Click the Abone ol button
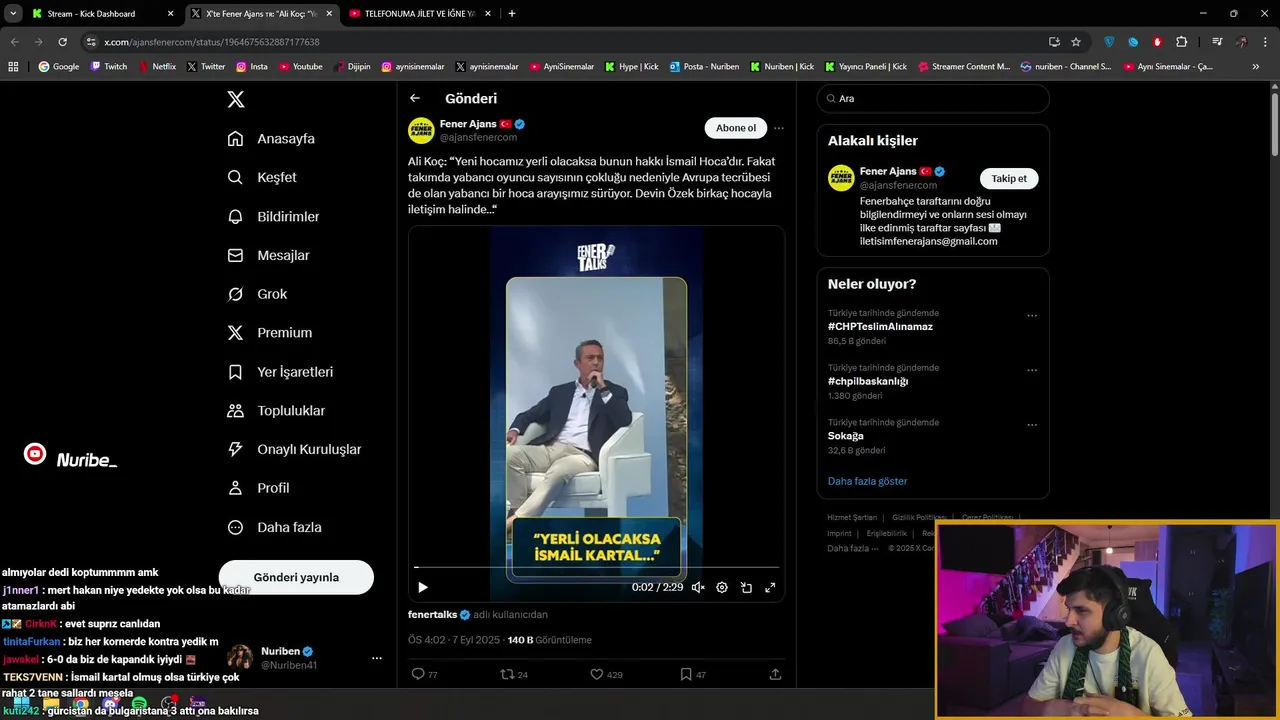Image resolution: width=1280 pixels, height=720 pixels. coord(736,128)
